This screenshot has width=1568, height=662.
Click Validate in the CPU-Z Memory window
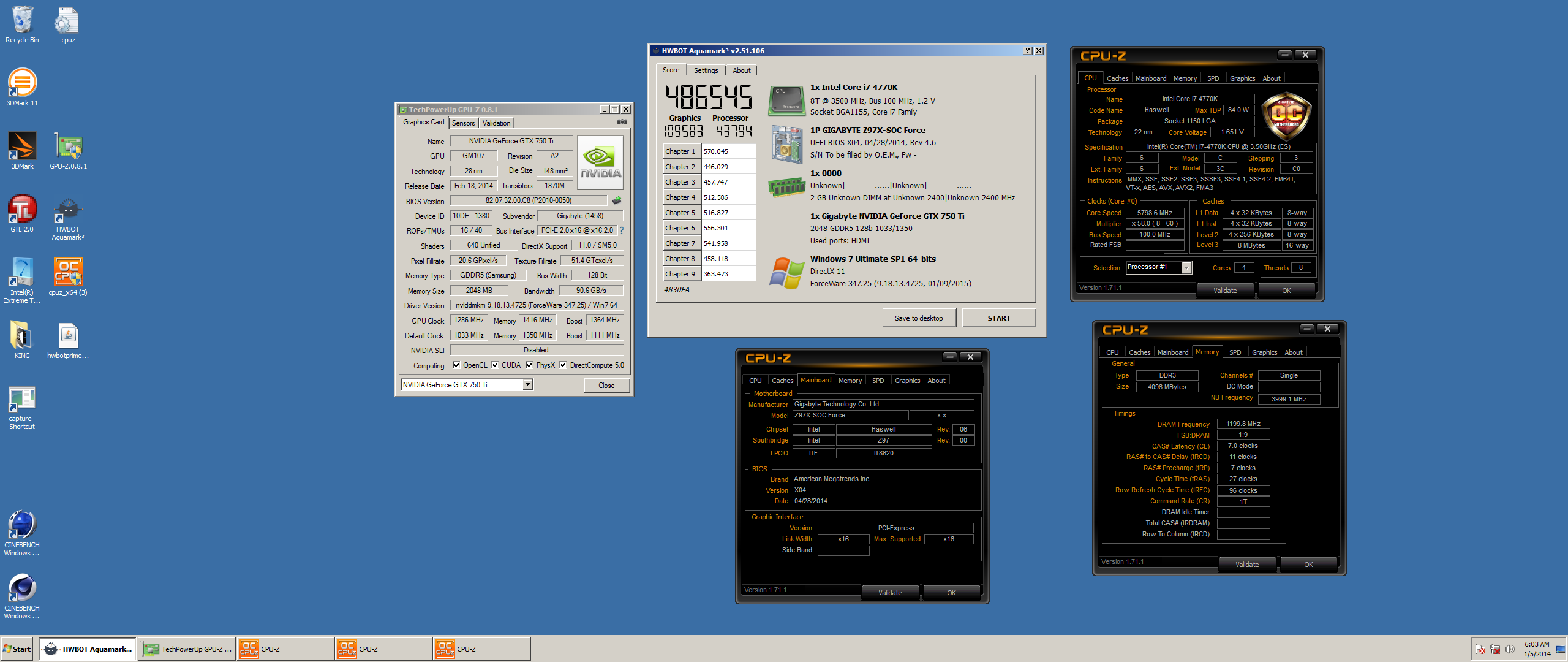point(1247,565)
